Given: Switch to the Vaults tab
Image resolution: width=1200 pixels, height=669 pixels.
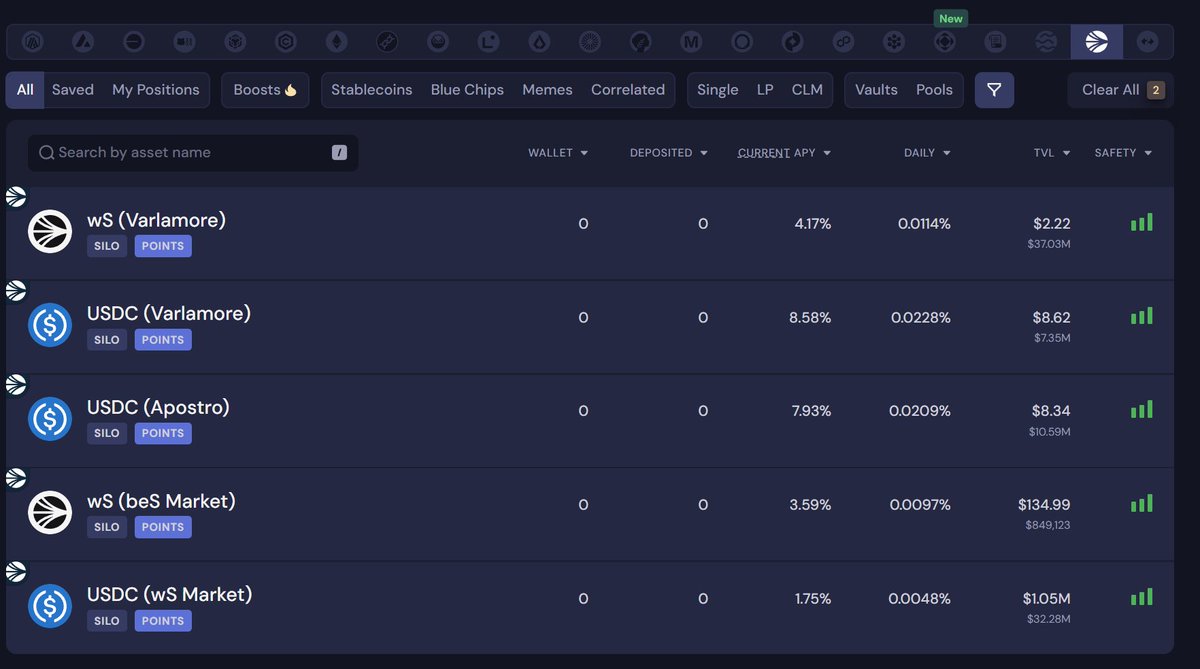Looking at the screenshot, I should tap(876, 90).
